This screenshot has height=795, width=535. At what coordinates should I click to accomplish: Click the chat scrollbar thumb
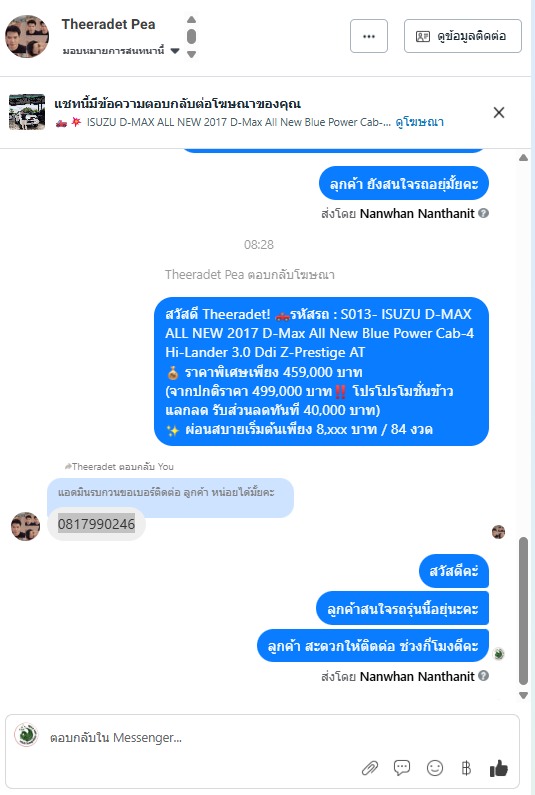coord(523,611)
